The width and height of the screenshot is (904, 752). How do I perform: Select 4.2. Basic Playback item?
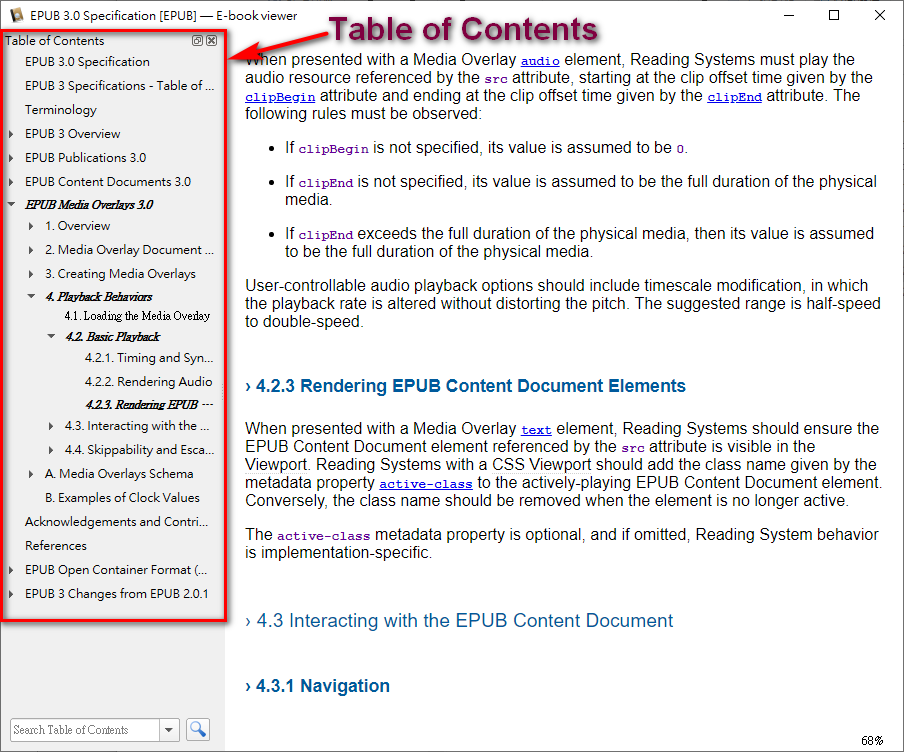pos(112,336)
